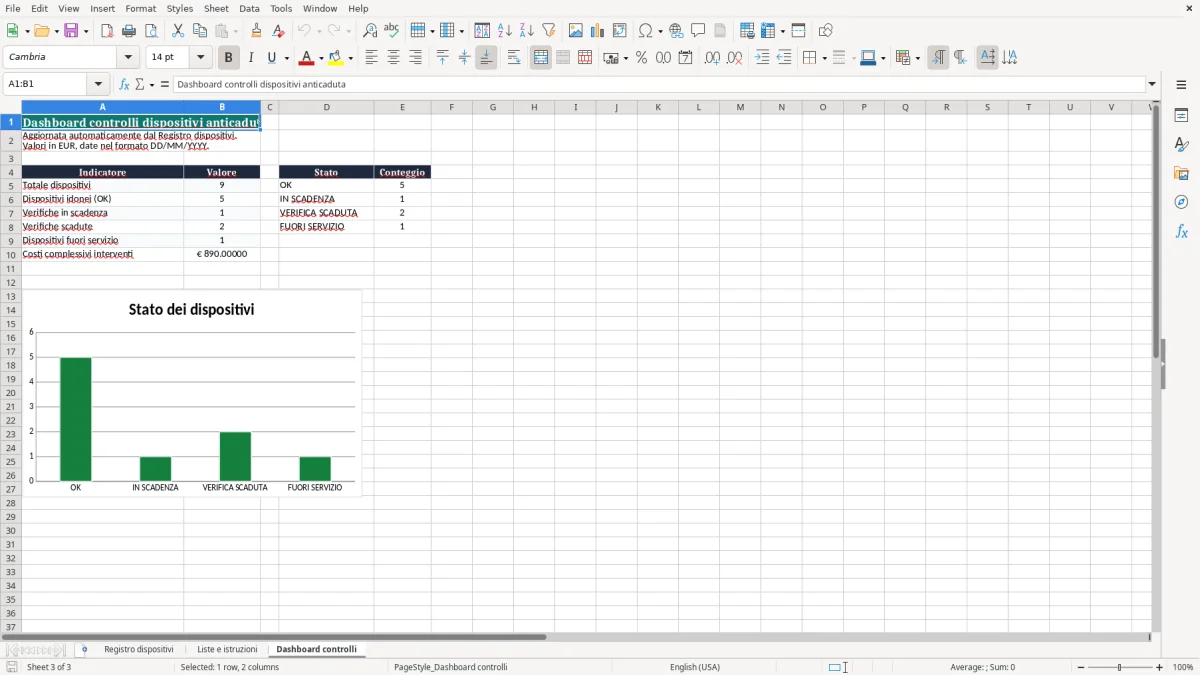The width and height of the screenshot is (1200, 675).
Task: Open the Function Wizard next to Name Box
Action: (x=125, y=85)
